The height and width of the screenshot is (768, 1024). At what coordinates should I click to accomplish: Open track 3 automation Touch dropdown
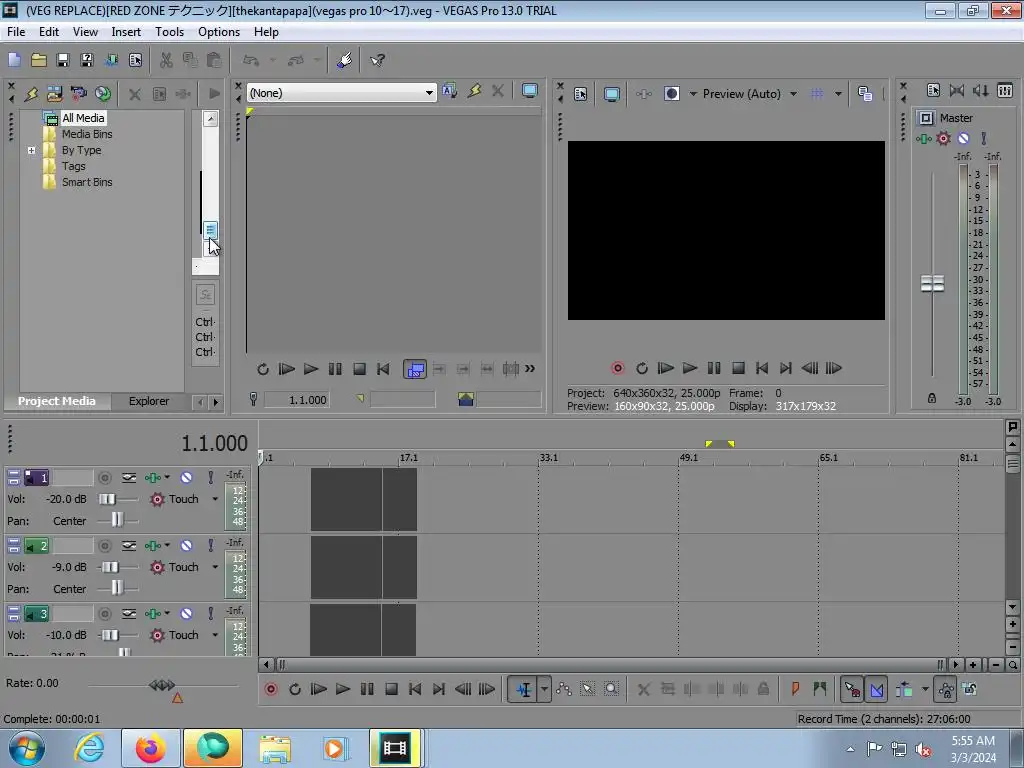click(215, 635)
